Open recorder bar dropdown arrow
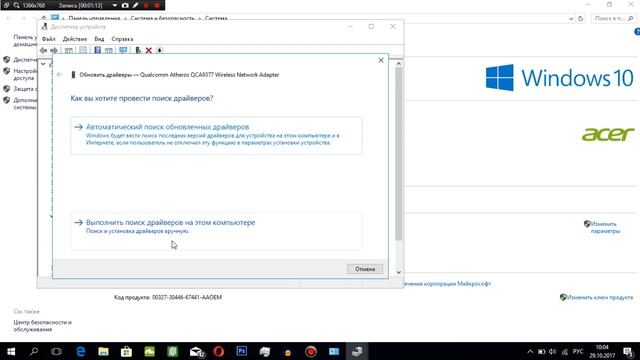640x360 pixels. click(x=115, y=5)
